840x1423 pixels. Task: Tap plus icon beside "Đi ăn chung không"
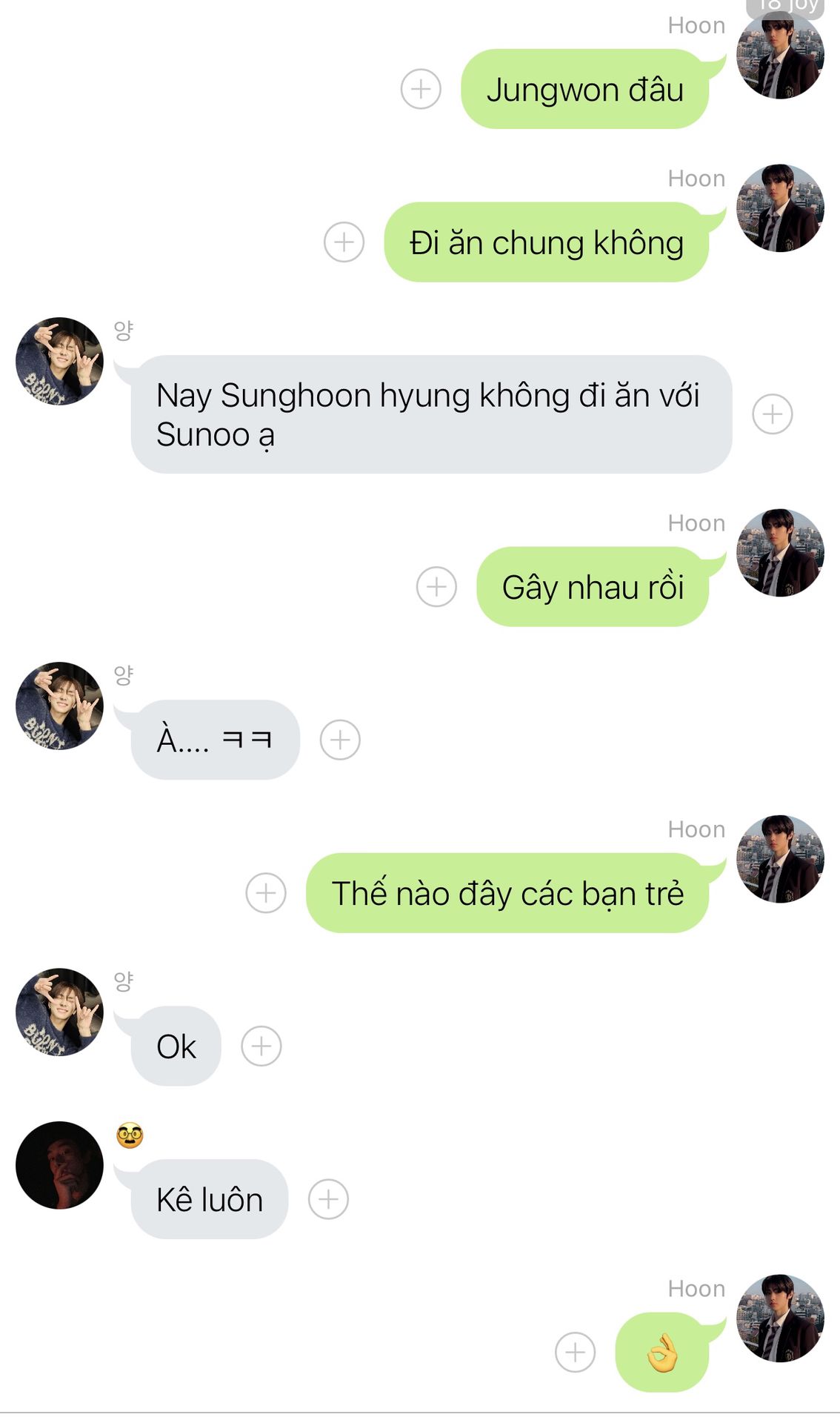(x=344, y=242)
